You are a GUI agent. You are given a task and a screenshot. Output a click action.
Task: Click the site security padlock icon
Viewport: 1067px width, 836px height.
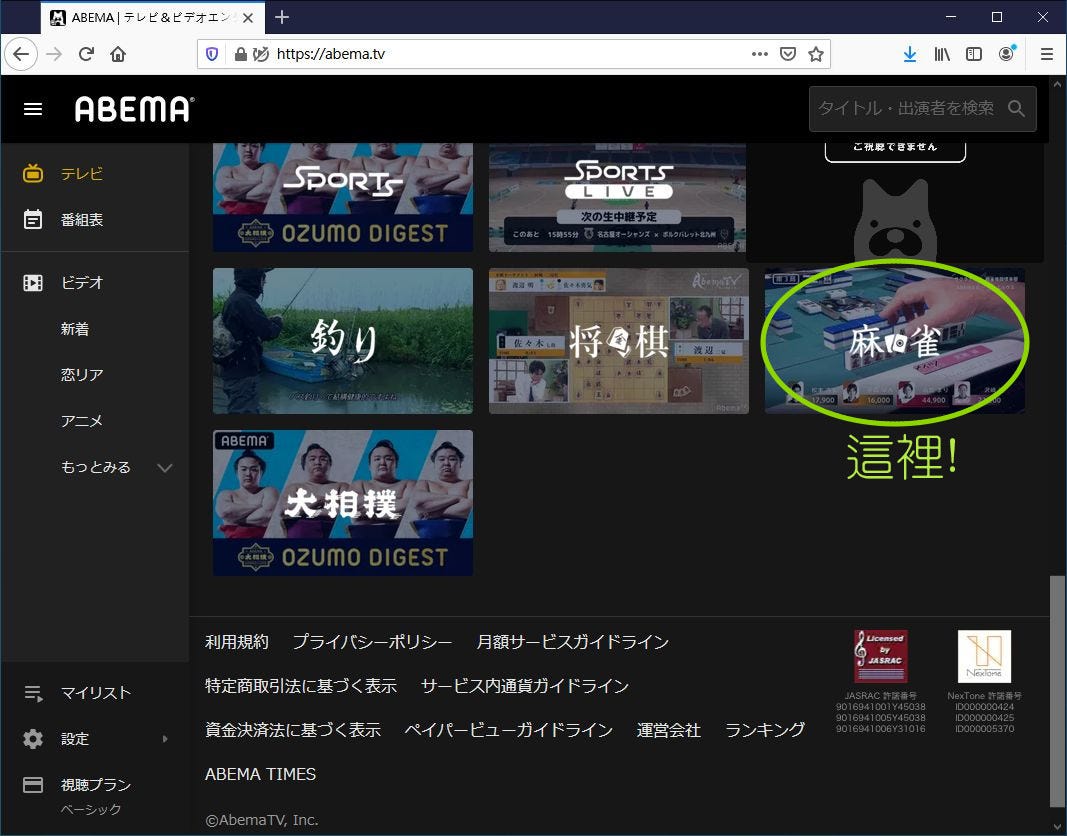tap(240, 54)
